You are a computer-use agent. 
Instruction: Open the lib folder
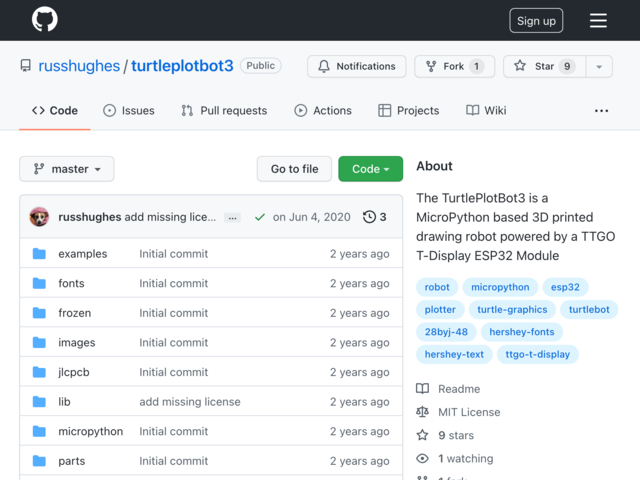64,402
